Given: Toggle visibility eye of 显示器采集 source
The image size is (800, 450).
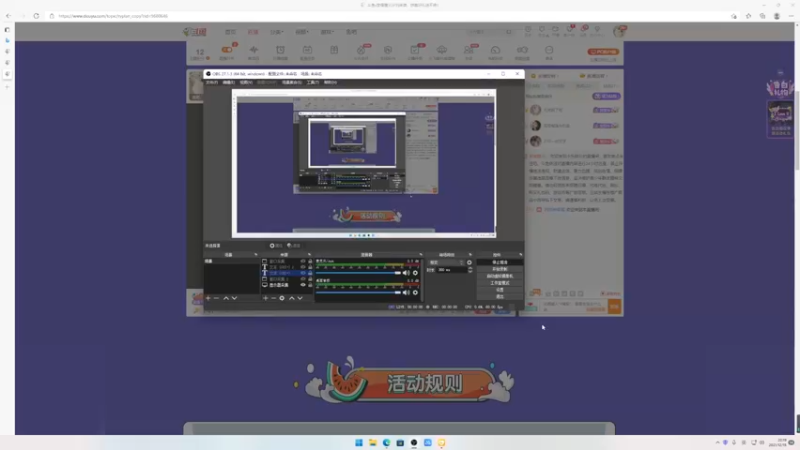Looking at the screenshot, I should pos(303,285).
